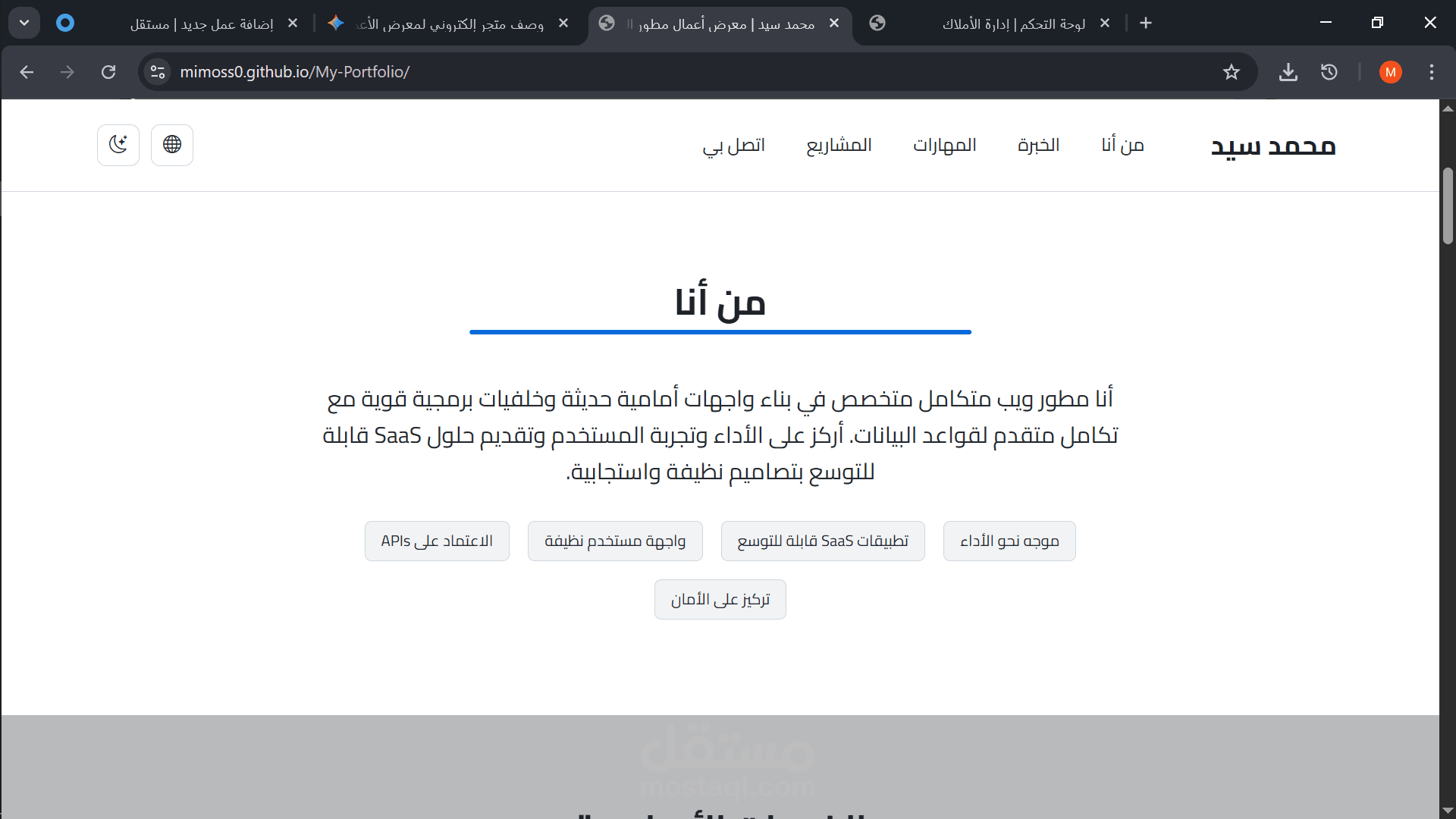Click the globe language switcher icon
This screenshot has width=1456, height=819.
click(172, 144)
